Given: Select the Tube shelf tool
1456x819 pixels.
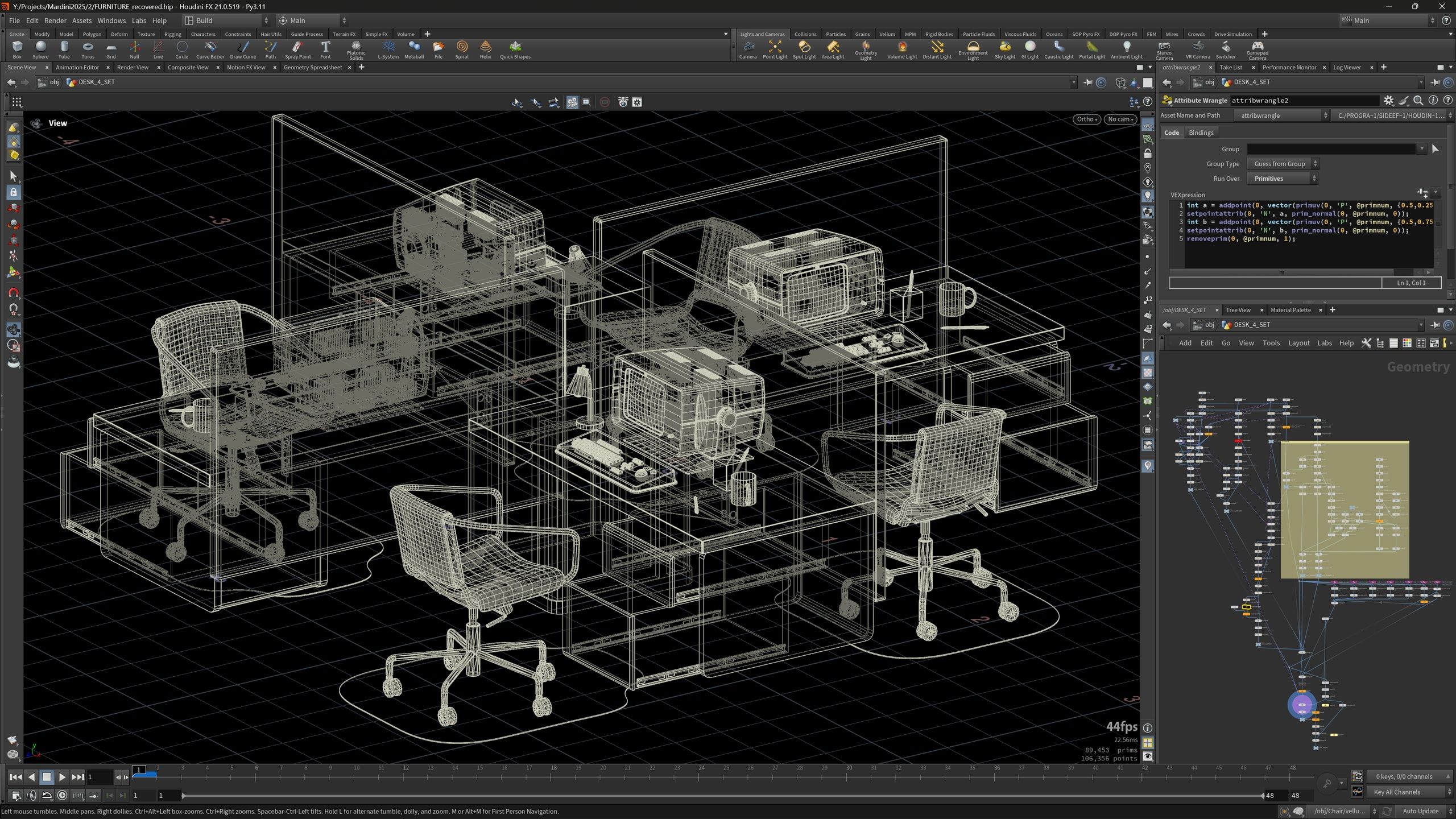Looking at the screenshot, I should 64,49.
